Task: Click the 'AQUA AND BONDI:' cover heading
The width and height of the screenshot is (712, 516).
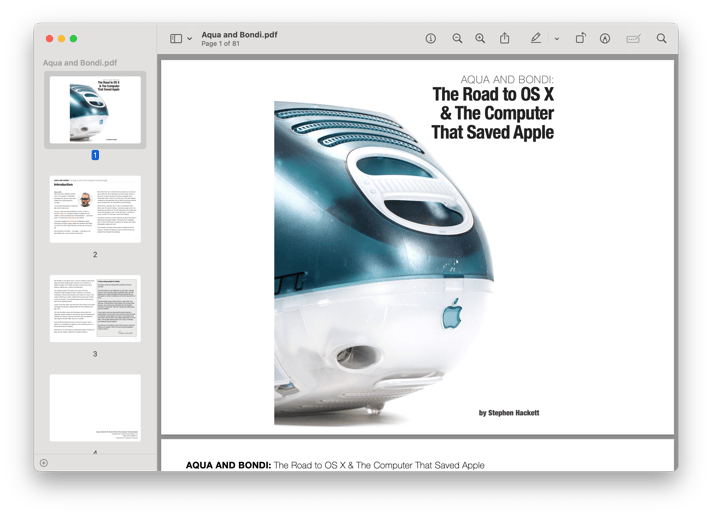Action: 507,79
